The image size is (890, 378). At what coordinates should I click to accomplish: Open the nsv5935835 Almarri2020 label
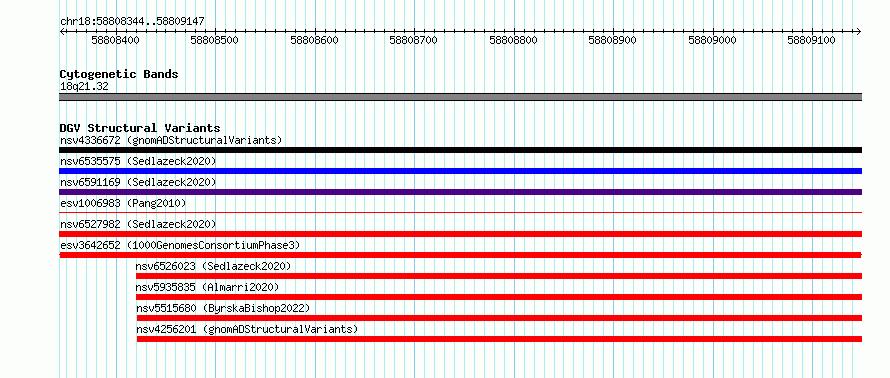click(x=207, y=287)
